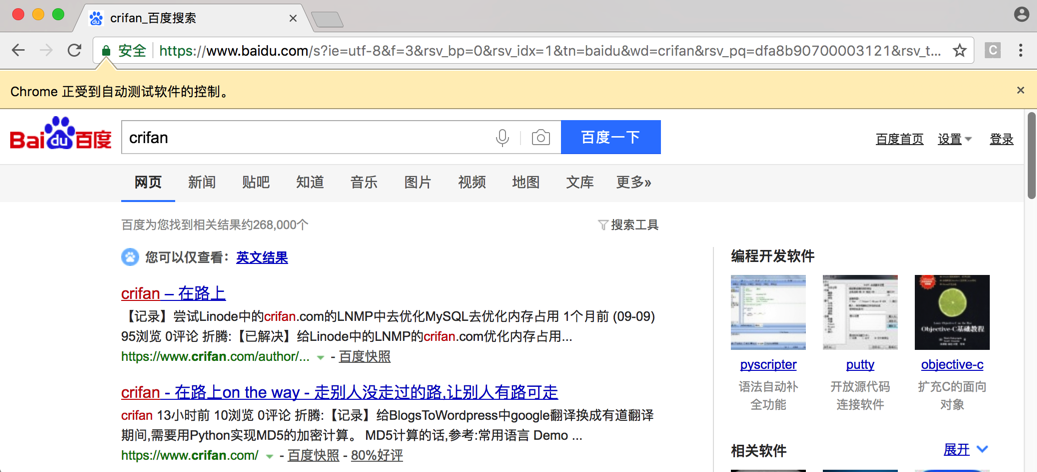Click the Chrome profile avatar icon
This screenshot has width=1037, height=472.
[x=1022, y=14]
